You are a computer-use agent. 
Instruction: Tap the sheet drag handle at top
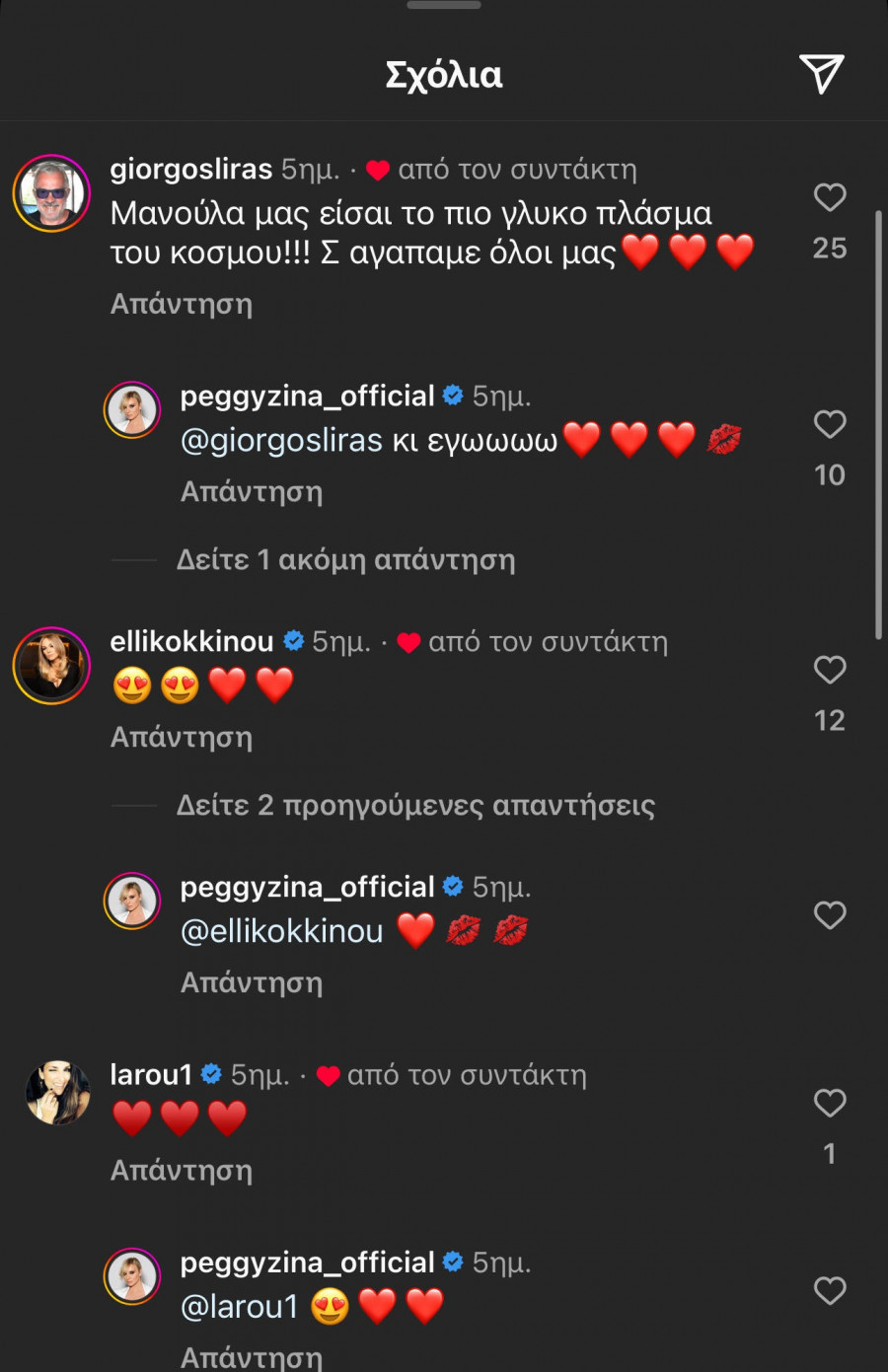point(444,5)
